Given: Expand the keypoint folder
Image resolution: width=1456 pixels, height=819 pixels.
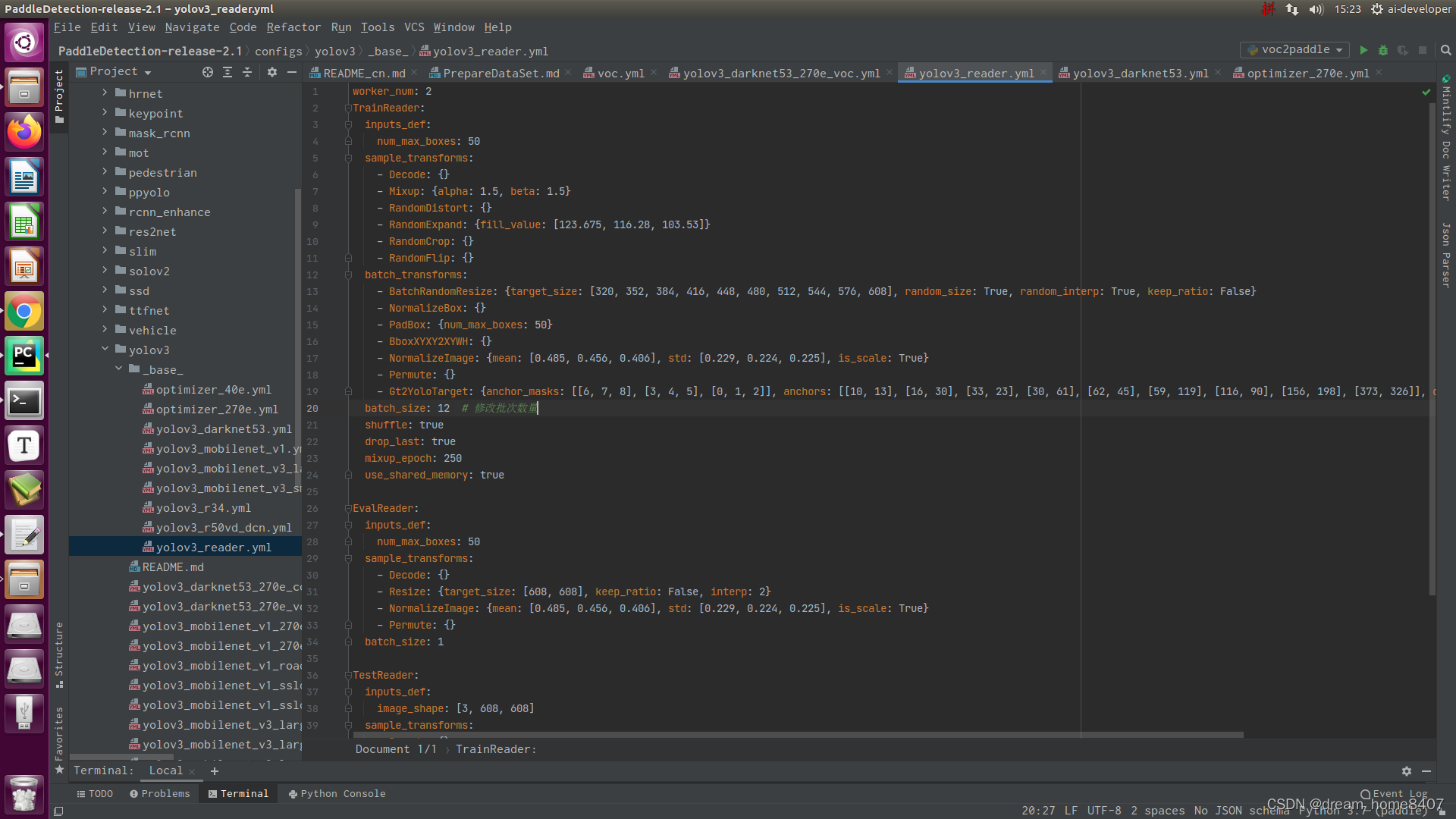Looking at the screenshot, I should tap(105, 113).
